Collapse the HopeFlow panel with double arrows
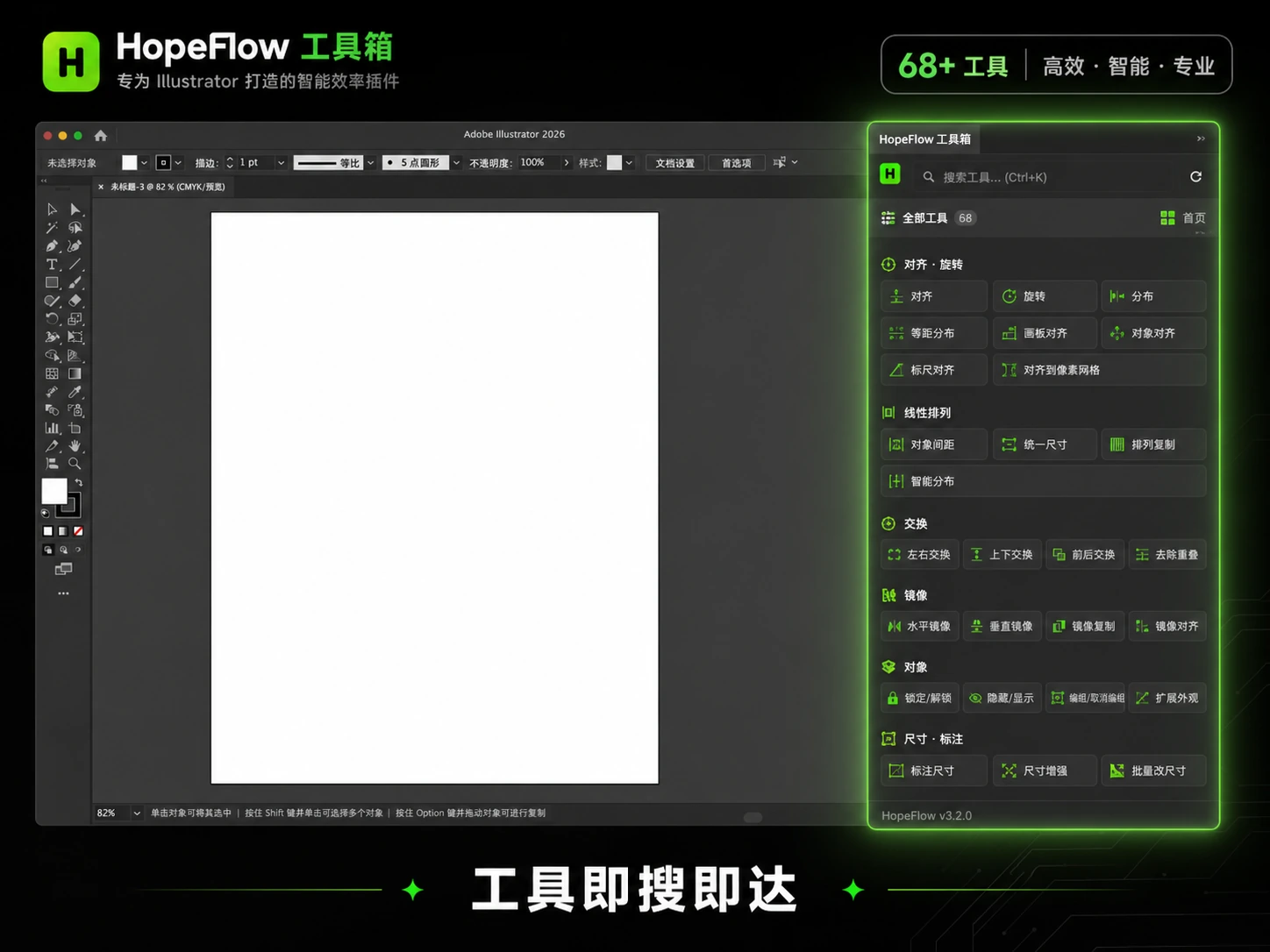The height and width of the screenshot is (952, 1270). (1201, 139)
